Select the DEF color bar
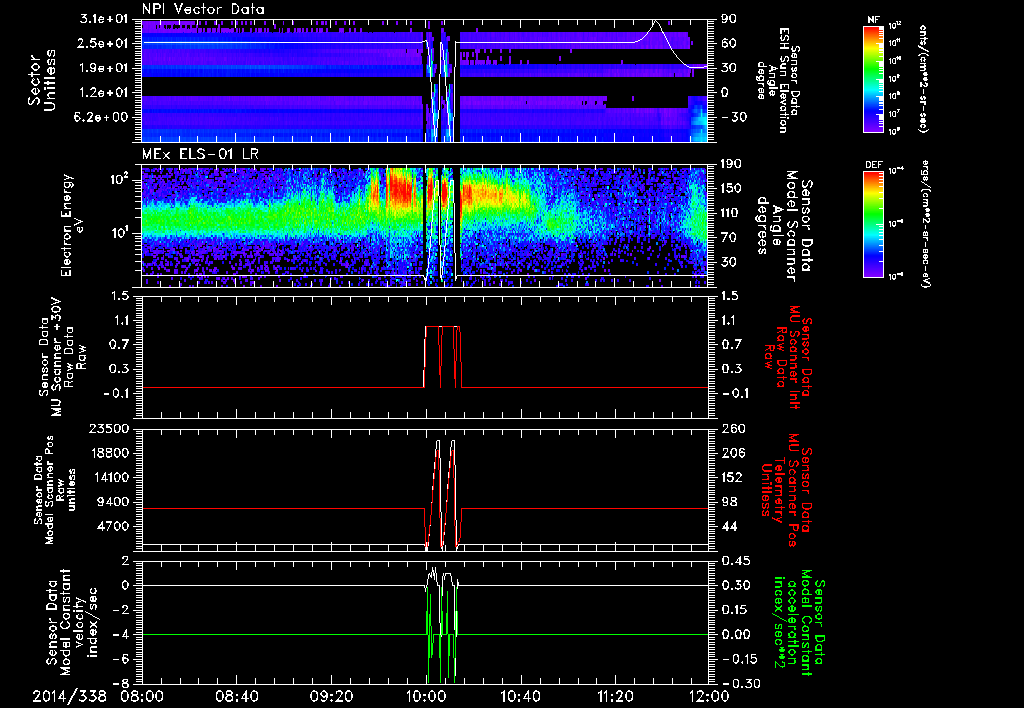1024x708 pixels. [x=873, y=224]
